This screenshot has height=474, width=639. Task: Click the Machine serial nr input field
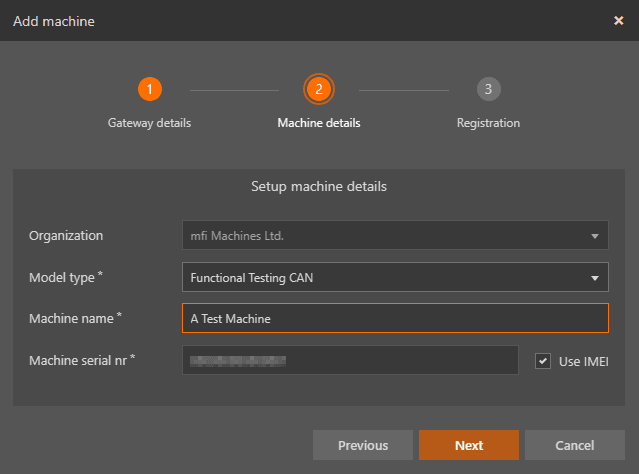[x=350, y=360]
